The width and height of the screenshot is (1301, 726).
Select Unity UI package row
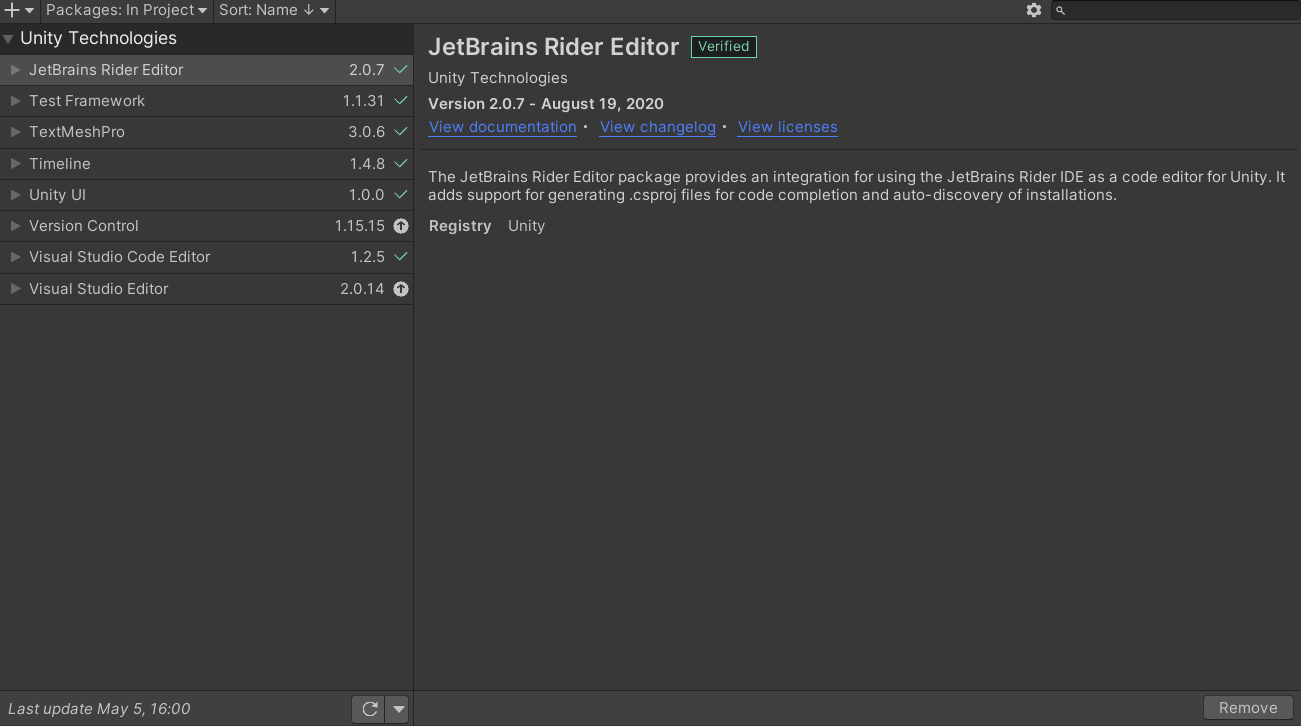(x=206, y=195)
